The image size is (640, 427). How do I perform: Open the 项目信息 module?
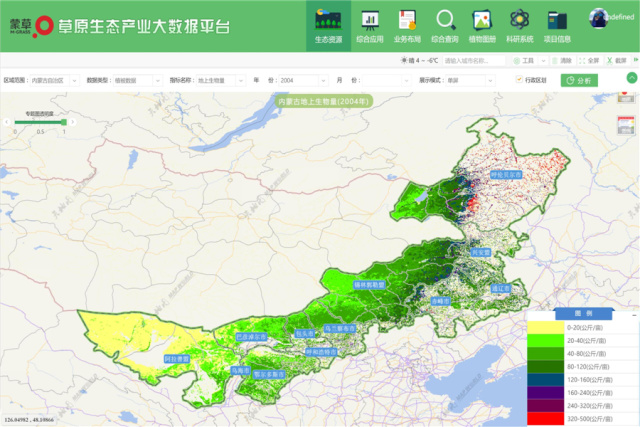pos(557,25)
